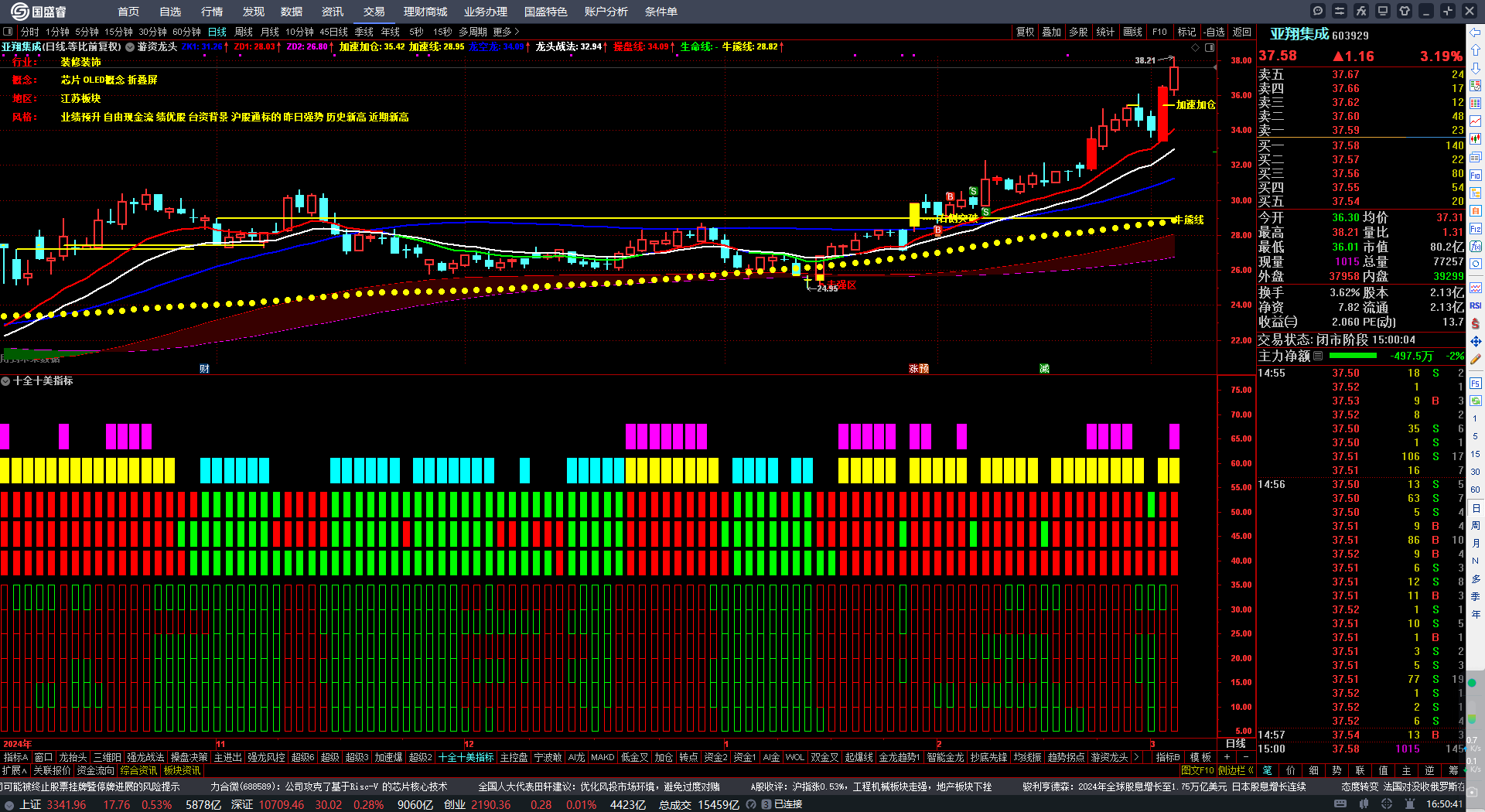Viewport: 1485px width, 812px height.
Task: Click the detail list icon beside 主力净额
Action: pyautogui.click(x=1318, y=356)
